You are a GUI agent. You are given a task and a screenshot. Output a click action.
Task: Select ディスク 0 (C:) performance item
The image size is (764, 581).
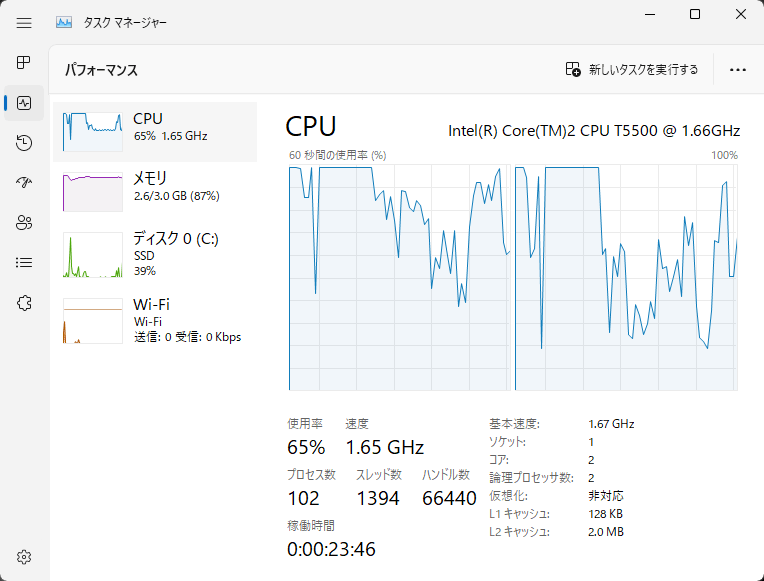[155, 254]
